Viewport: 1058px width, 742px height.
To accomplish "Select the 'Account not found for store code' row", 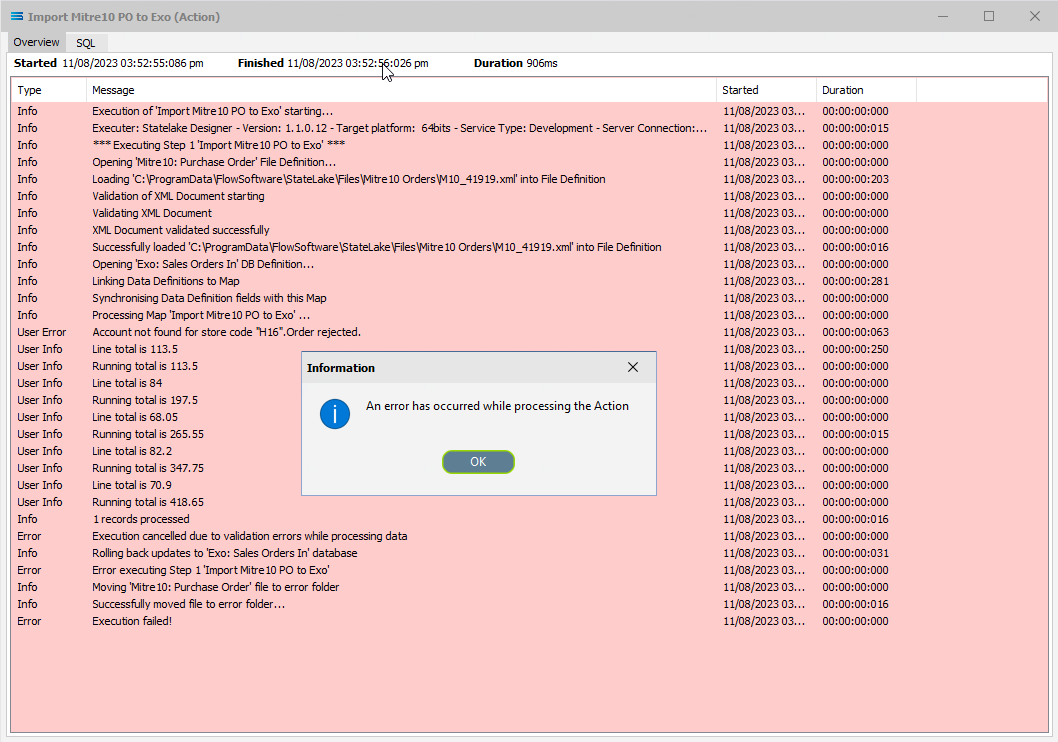I will pyautogui.click(x=529, y=333).
